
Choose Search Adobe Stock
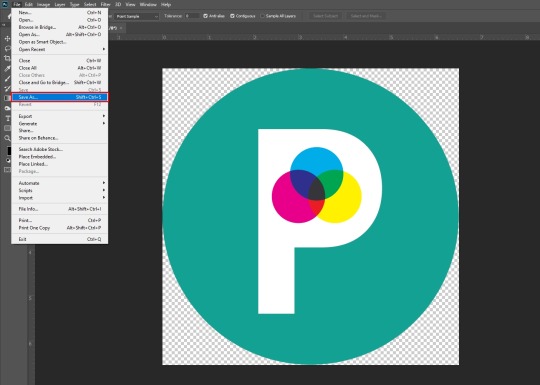[x=60, y=149]
